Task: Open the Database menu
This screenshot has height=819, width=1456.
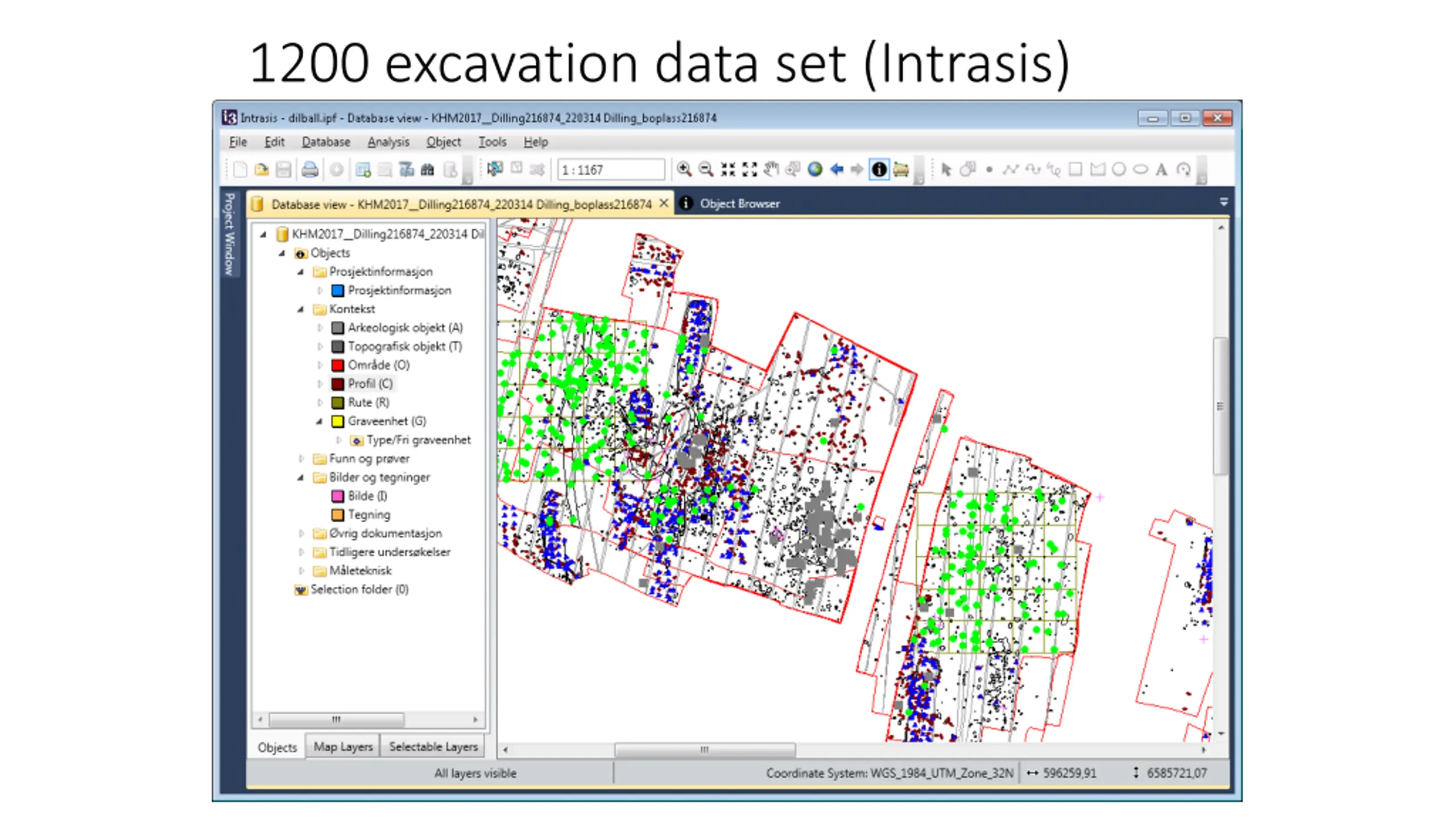Action: pyautogui.click(x=326, y=142)
